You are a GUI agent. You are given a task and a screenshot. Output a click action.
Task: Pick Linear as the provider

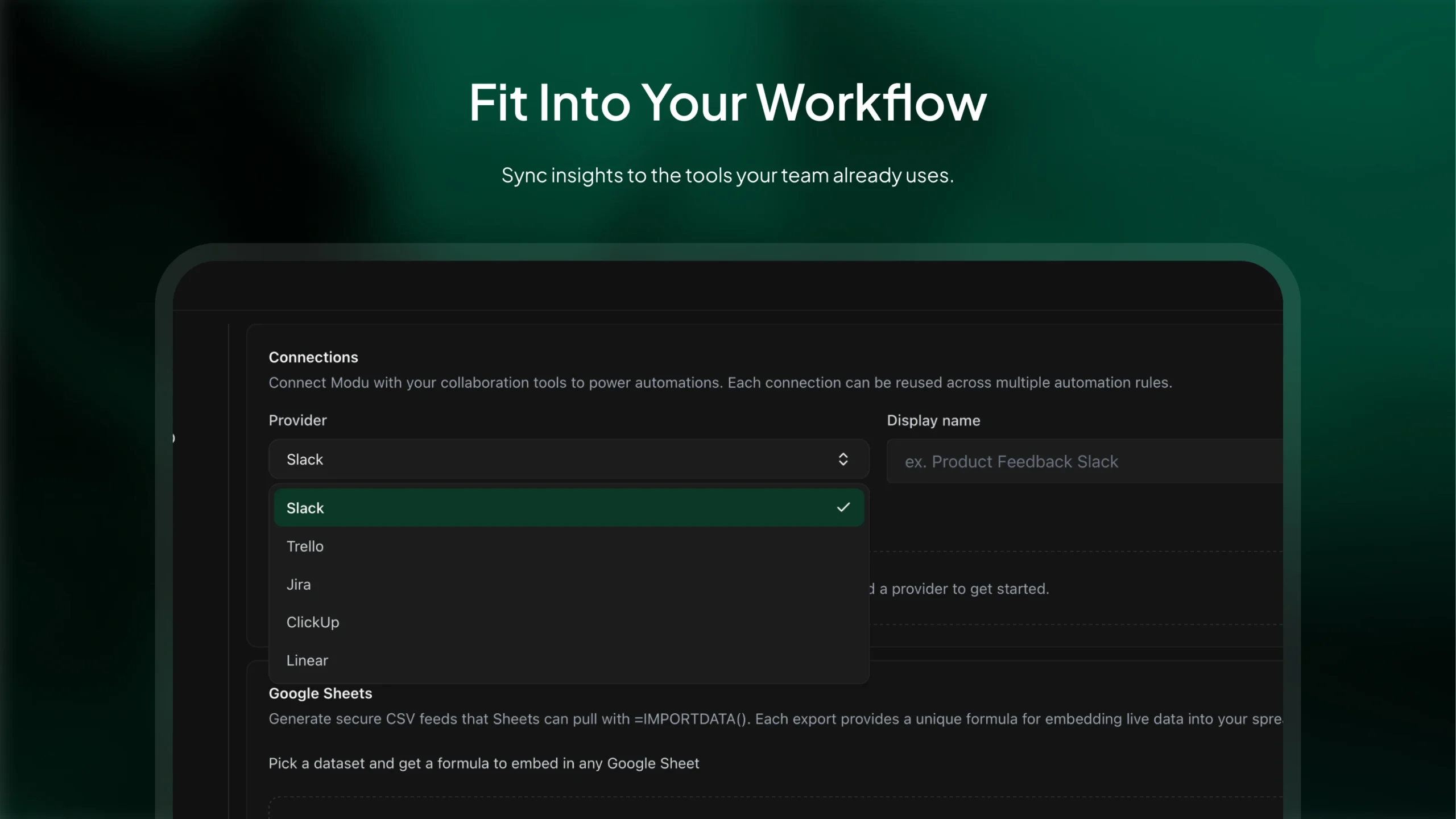[307, 660]
